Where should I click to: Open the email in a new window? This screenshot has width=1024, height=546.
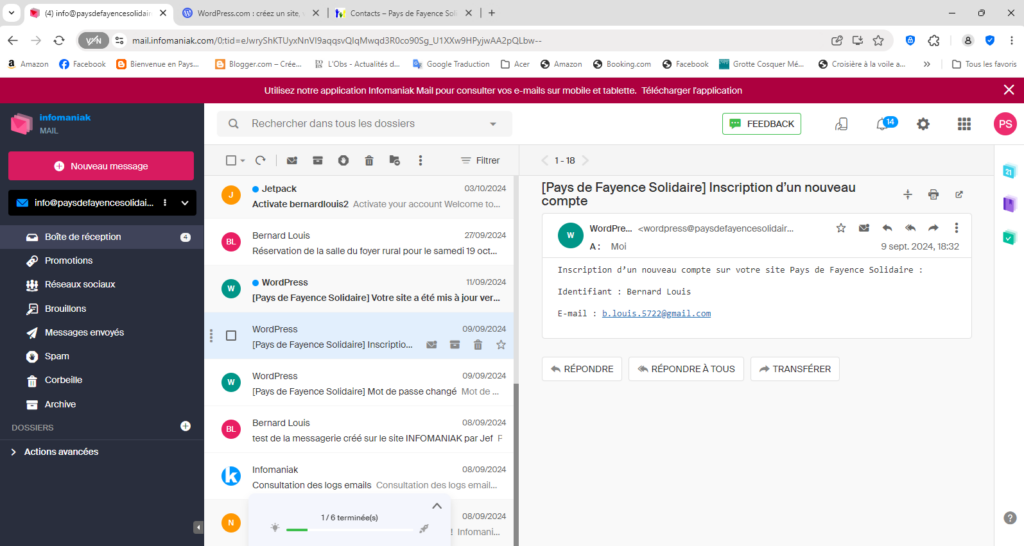pyautogui.click(x=959, y=194)
